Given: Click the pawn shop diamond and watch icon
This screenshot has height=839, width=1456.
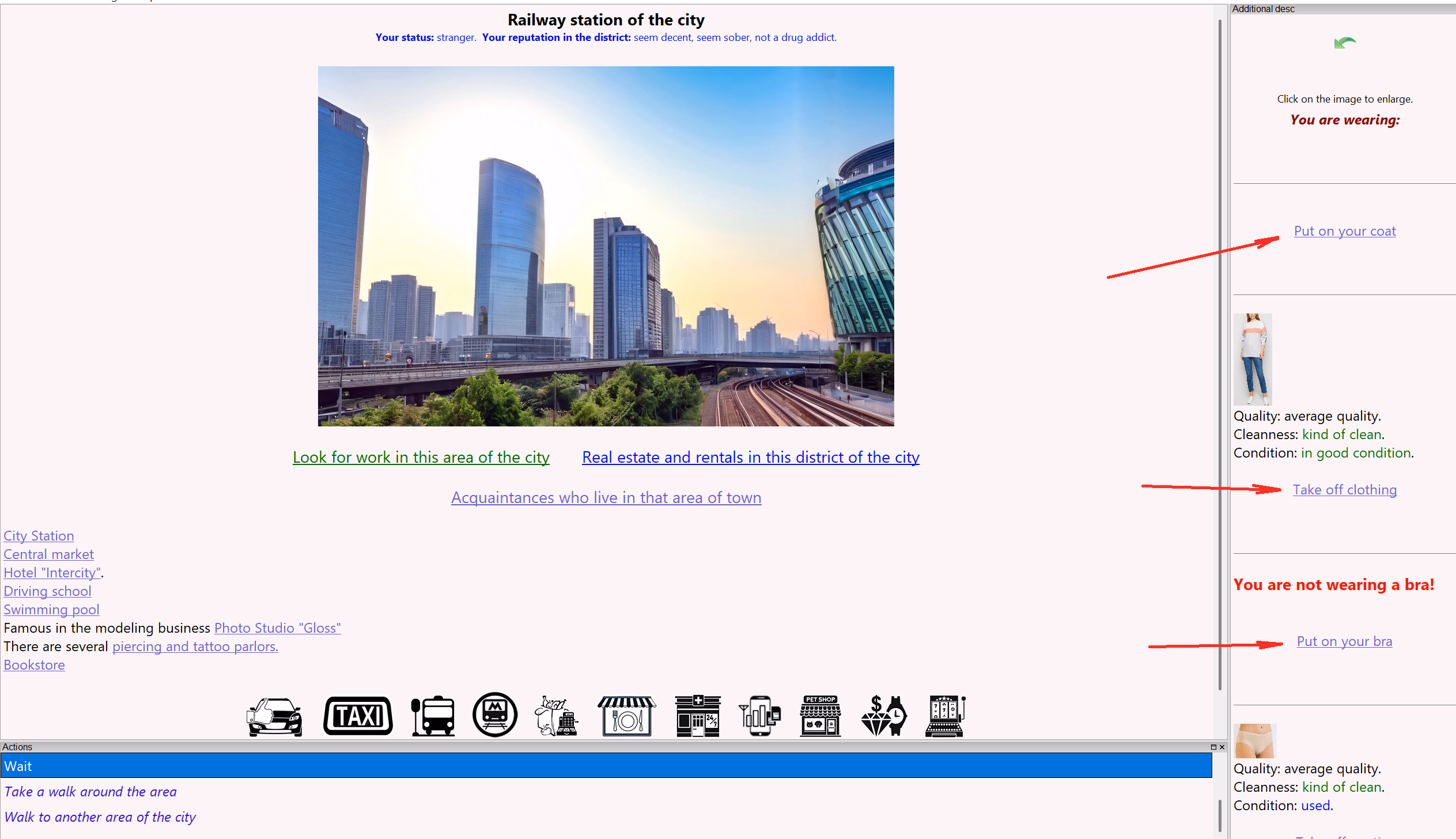Looking at the screenshot, I should click(x=883, y=716).
